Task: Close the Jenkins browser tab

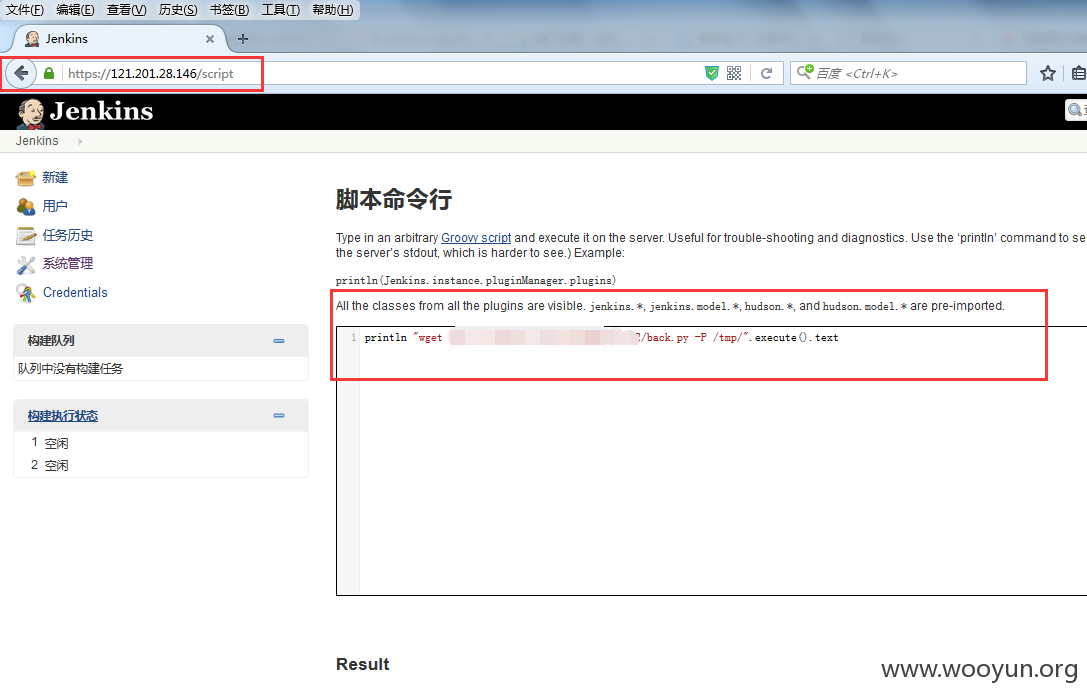Action: [209, 39]
